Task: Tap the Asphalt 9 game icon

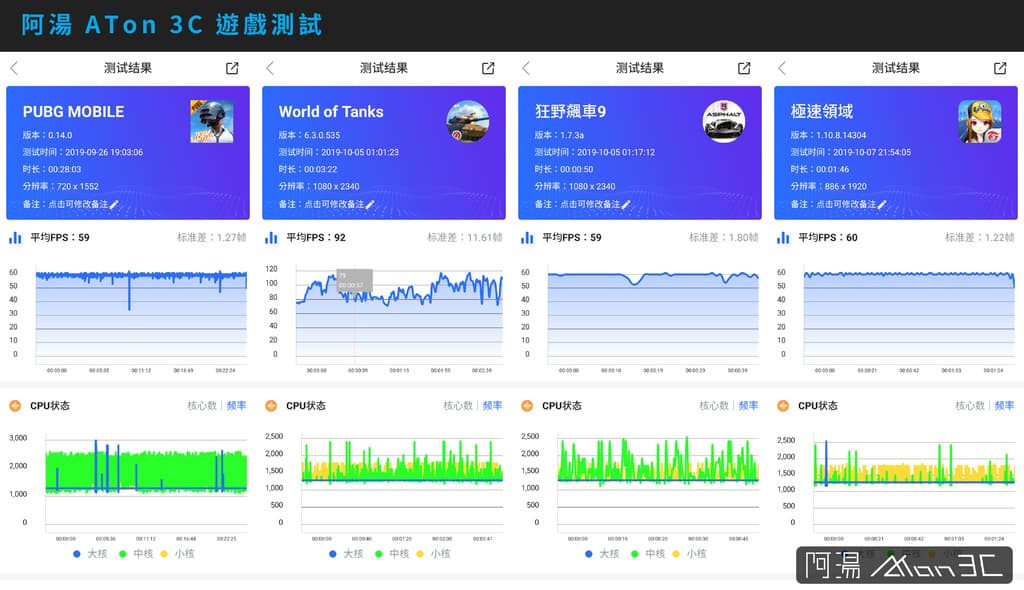Action: click(x=724, y=122)
